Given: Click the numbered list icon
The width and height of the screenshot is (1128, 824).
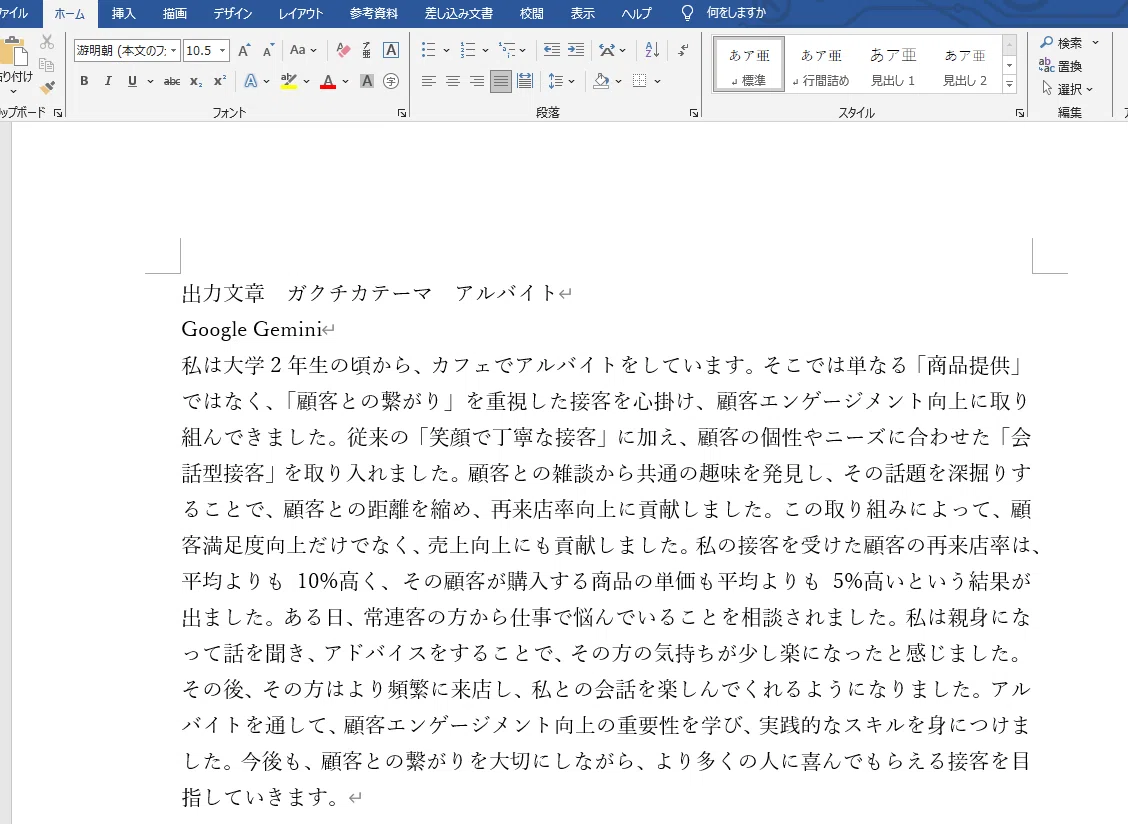Looking at the screenshot, I should click(x=468, y=50).
